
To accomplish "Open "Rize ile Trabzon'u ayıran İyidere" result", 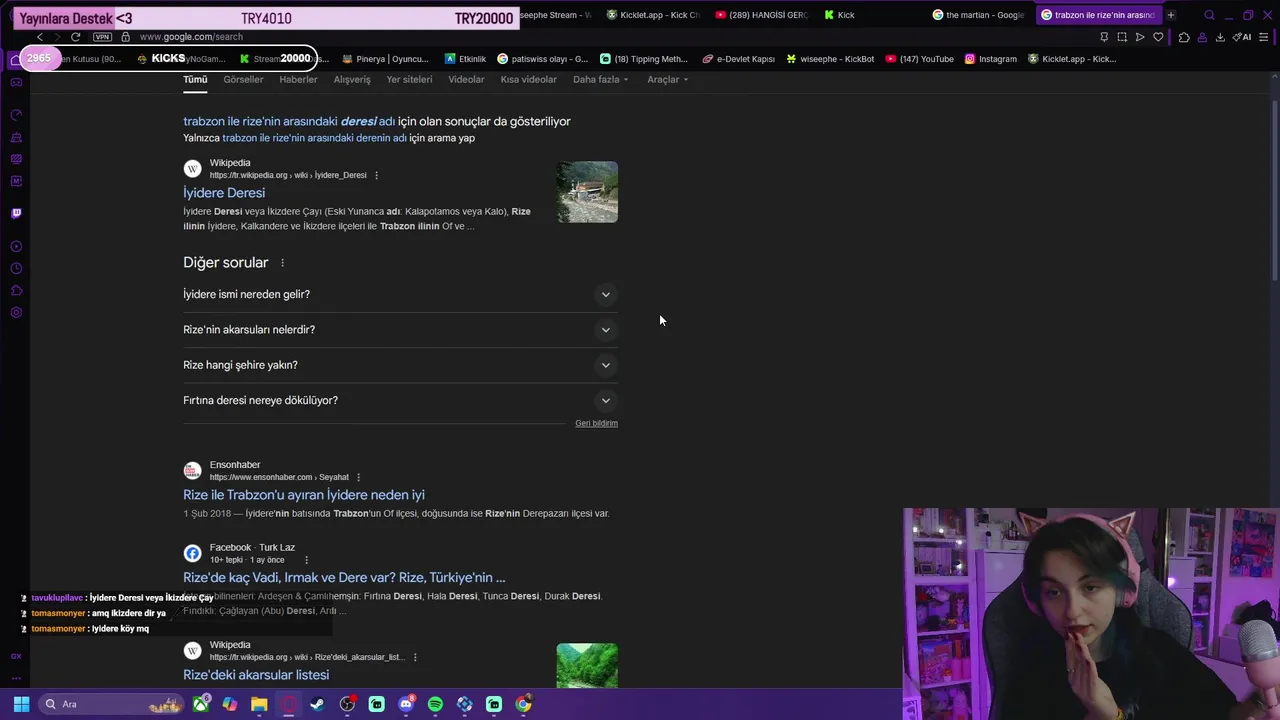I will point(303,495).
